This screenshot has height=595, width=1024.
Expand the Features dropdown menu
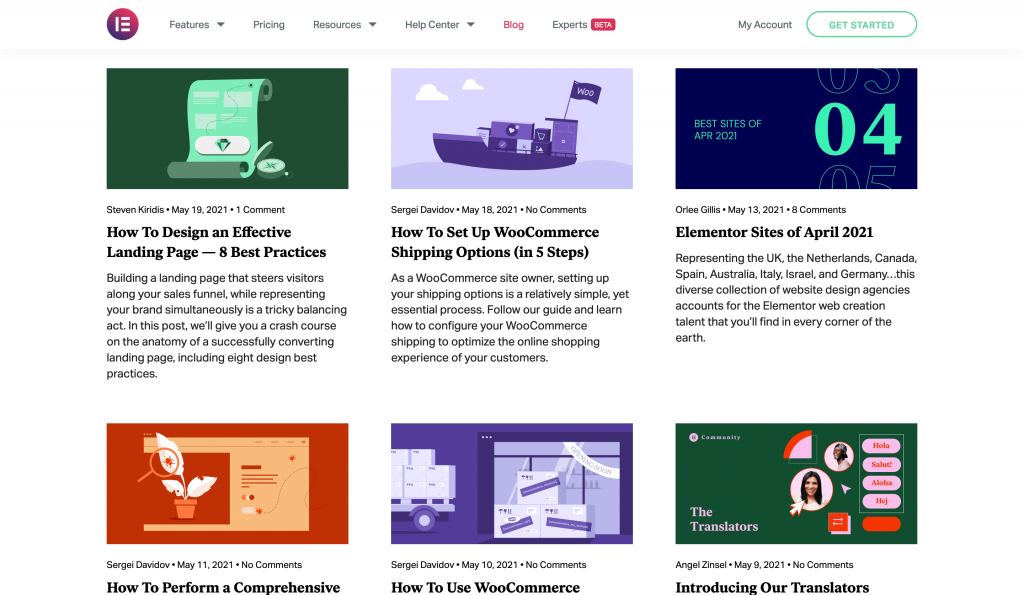click(x=196, y=25)
